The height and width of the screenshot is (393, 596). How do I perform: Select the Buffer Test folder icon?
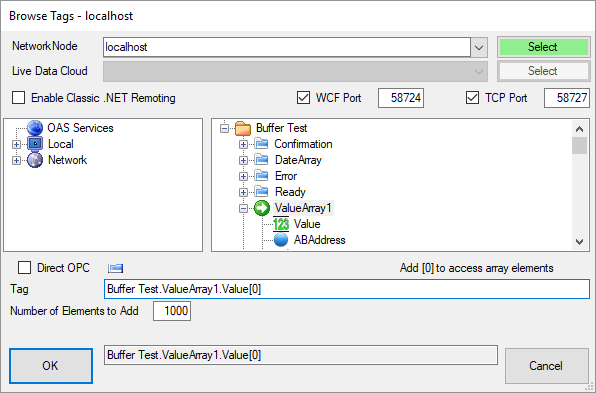coord(243,128)
